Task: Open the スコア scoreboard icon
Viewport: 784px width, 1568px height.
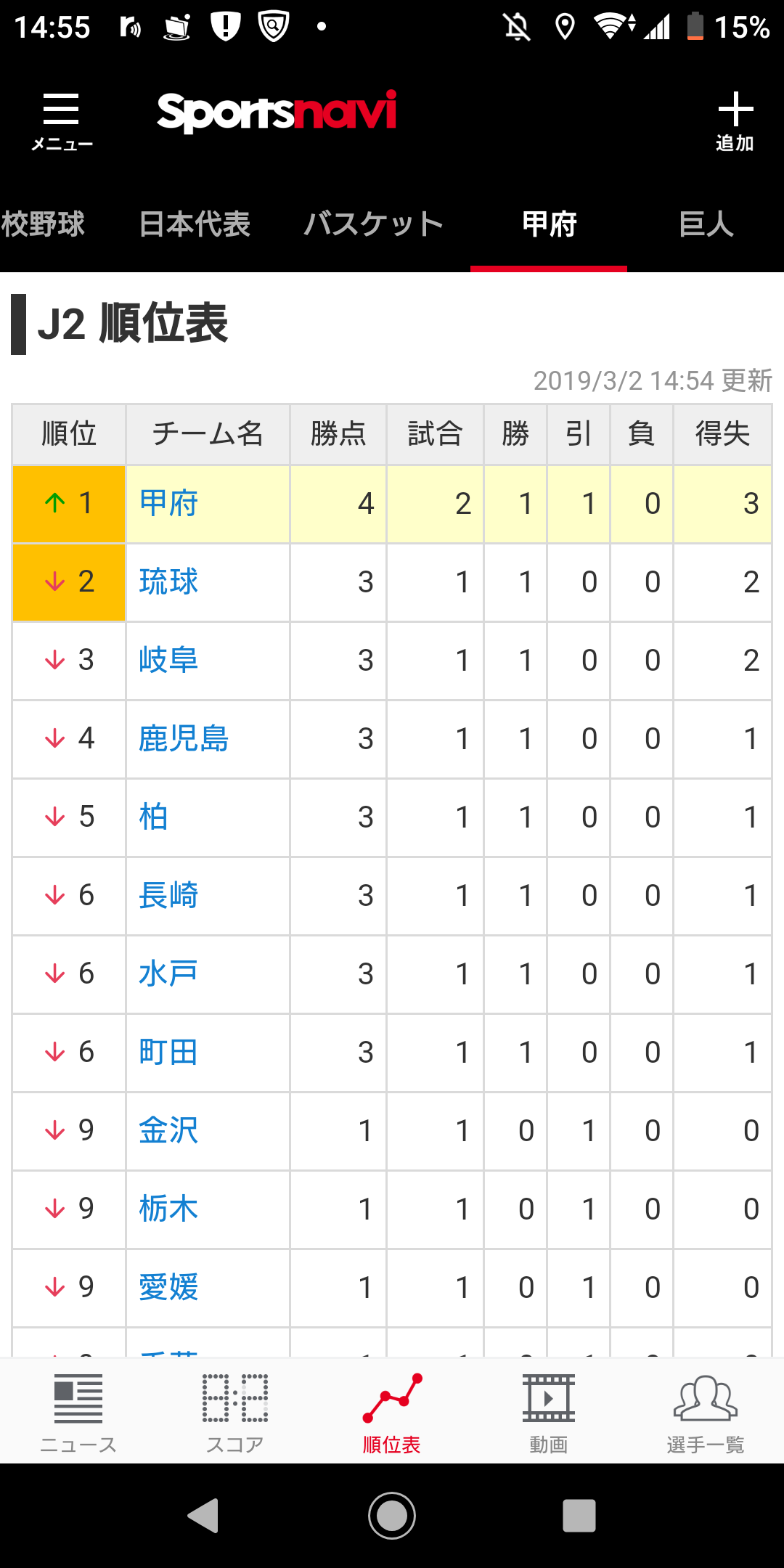Action: (x=235, y=1413)
